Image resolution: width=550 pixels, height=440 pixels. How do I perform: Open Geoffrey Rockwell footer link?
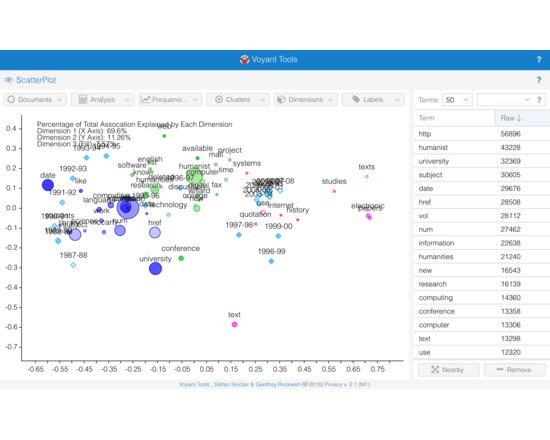[277, 384]
